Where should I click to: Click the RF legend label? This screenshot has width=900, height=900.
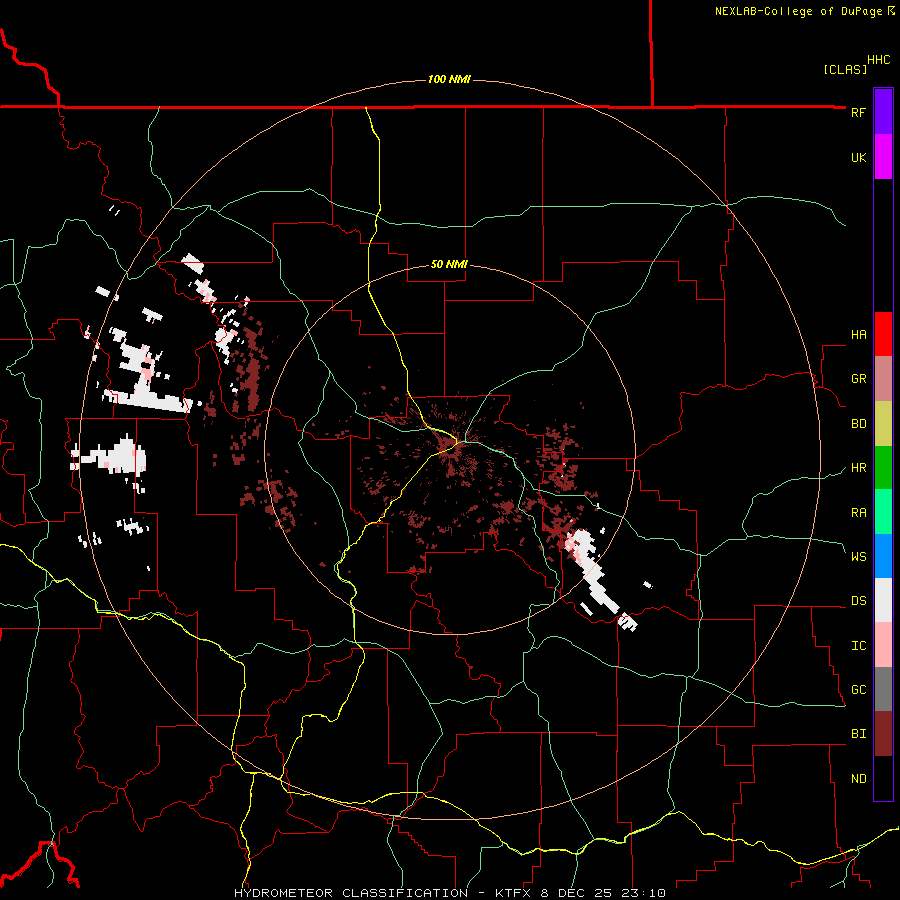coord(858,112)
